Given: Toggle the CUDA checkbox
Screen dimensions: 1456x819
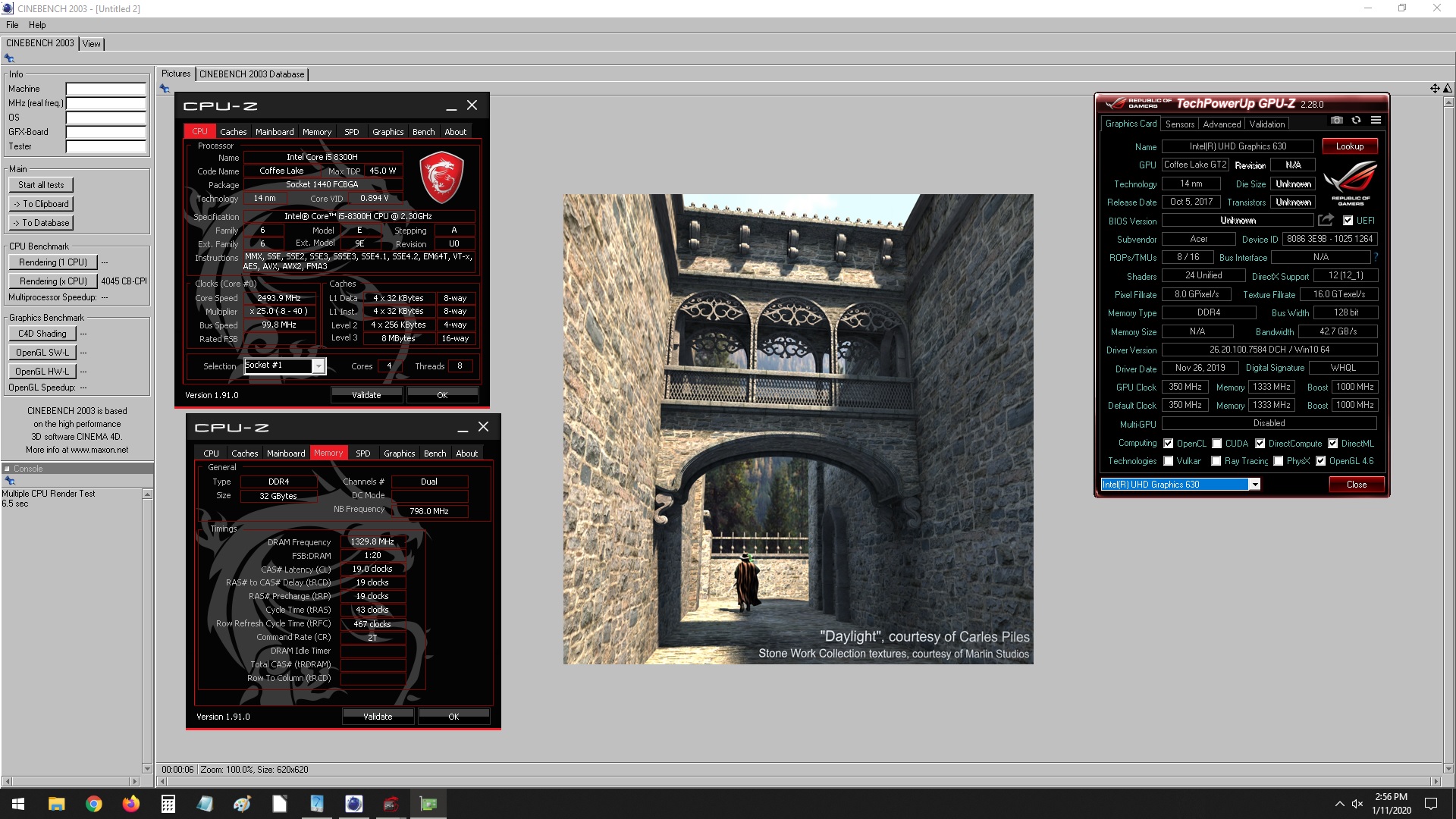Looking at the screenshot, I should click(1216, 444).
